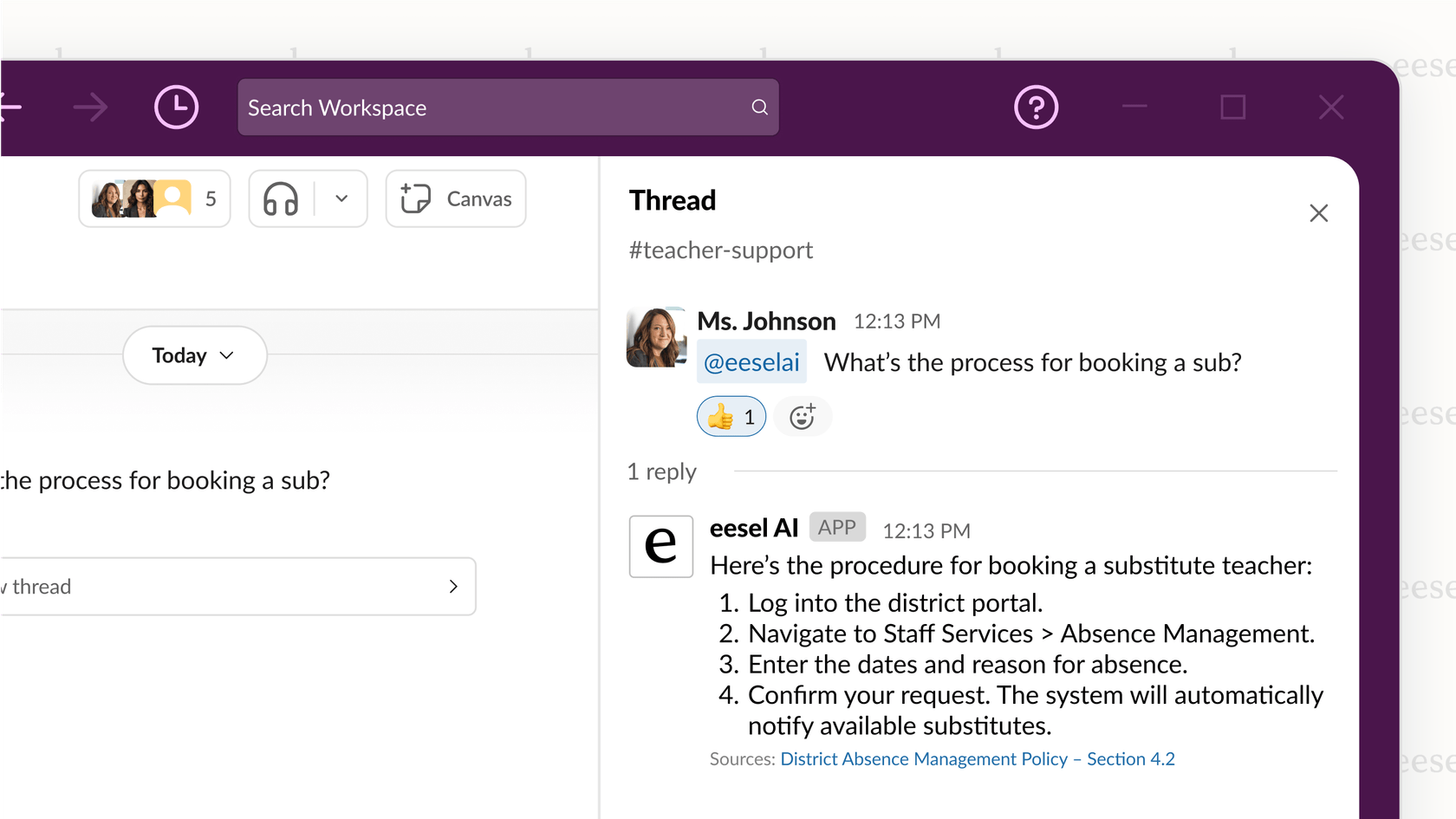
Task: Open @eeselai mention in message
Action: click(751, 361)
